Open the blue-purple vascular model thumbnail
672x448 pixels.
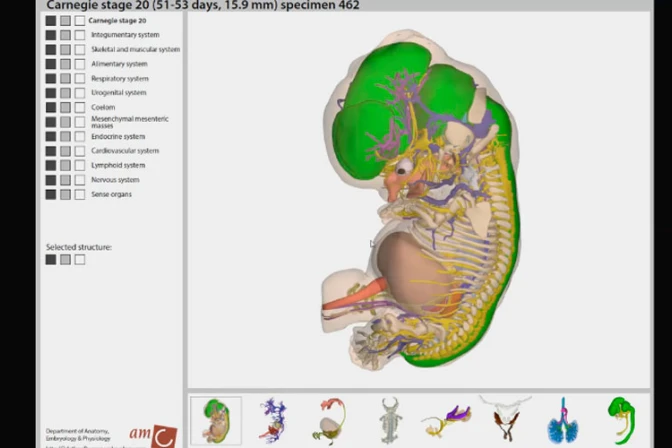[272, 420]
